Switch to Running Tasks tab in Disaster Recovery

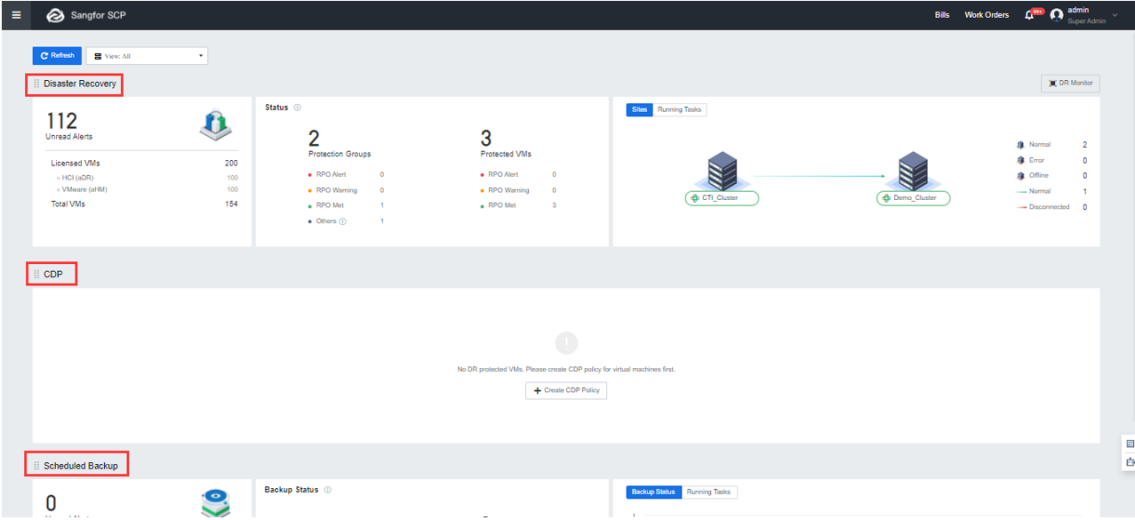(x=680, y=109)
